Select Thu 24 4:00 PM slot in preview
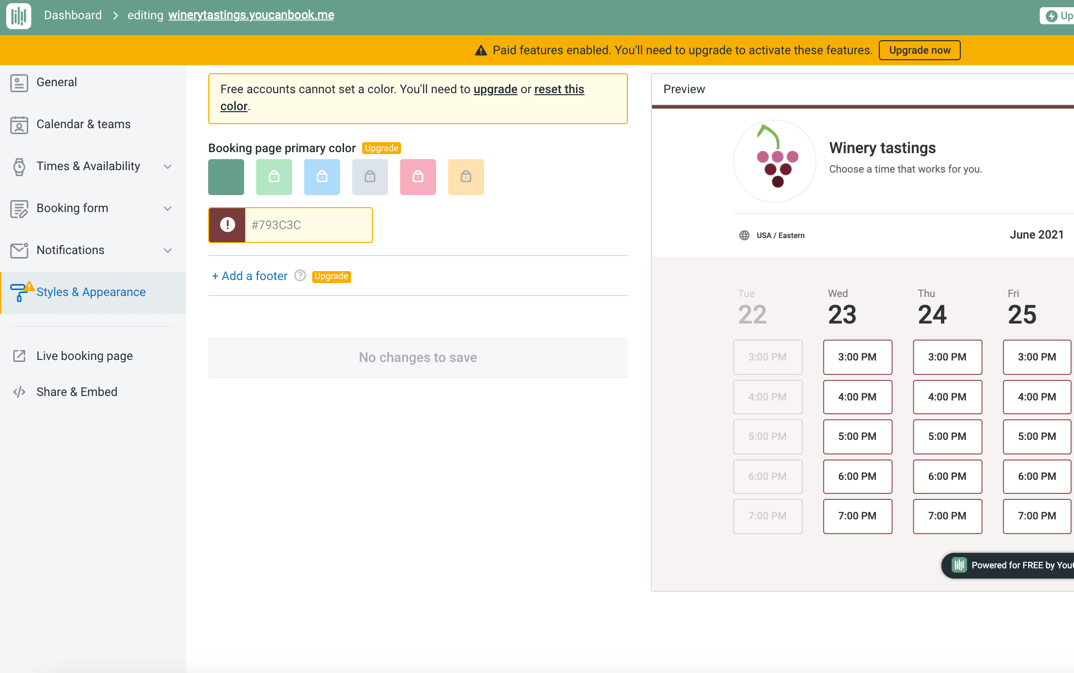Screen dimensions: 1074x673 (947, 396)
